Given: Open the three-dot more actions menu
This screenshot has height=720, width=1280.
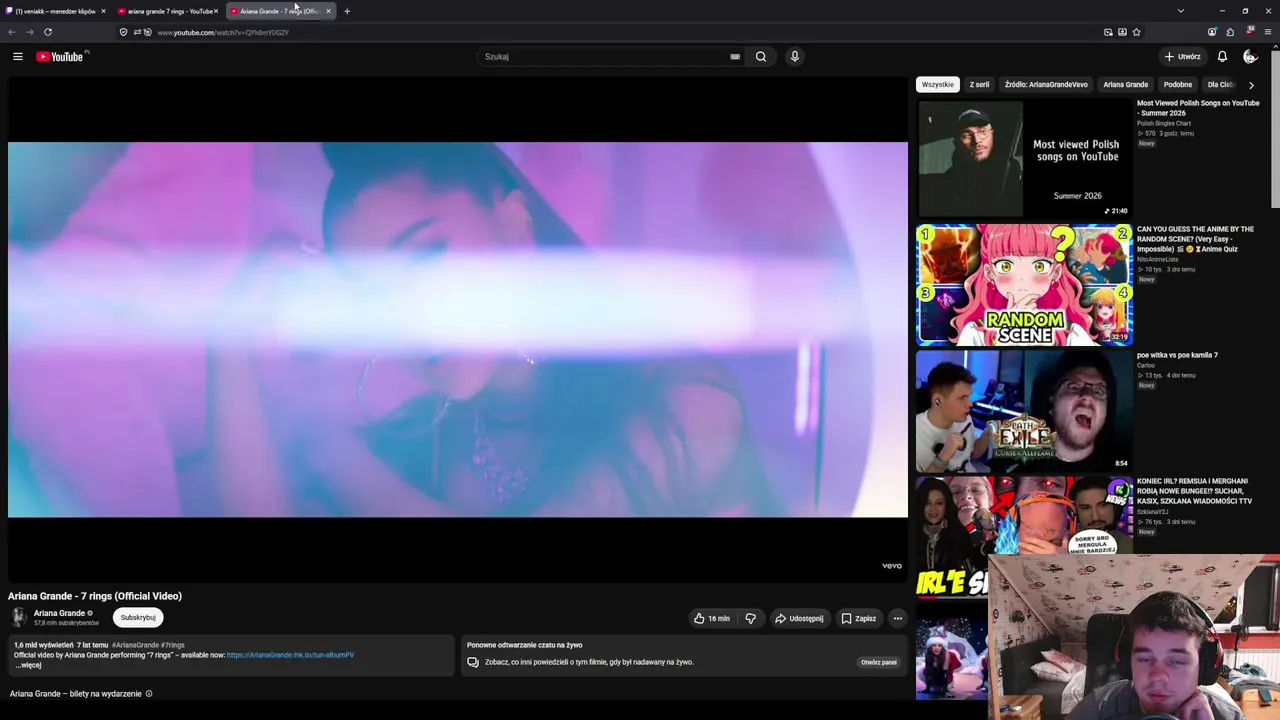Looking at the screenshot, I should (897, 618).
